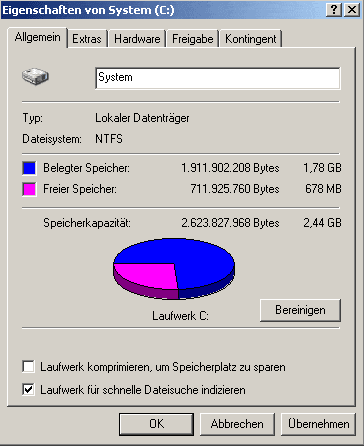Enable Laufwerk komprimieren checkbox
The width and height of the screenshot is (364, 446).
pyautogui.click(x=29, y=367)
